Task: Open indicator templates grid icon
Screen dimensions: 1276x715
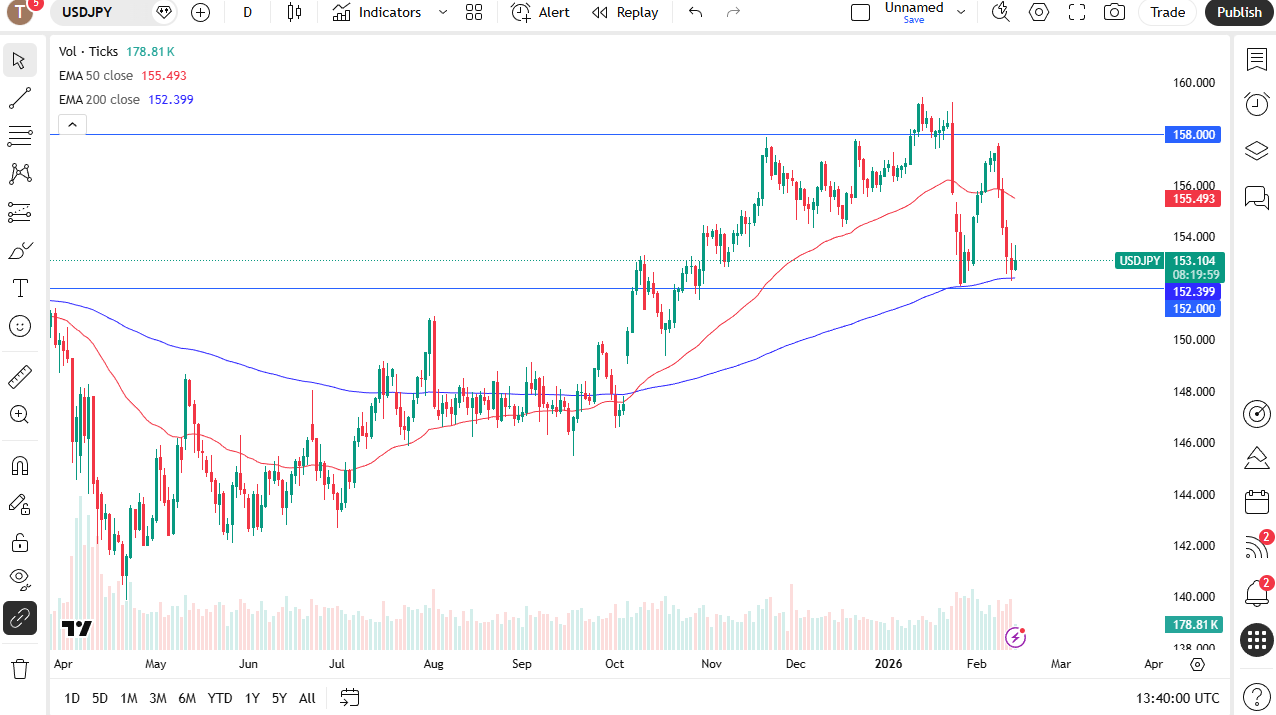Action: 474,12
